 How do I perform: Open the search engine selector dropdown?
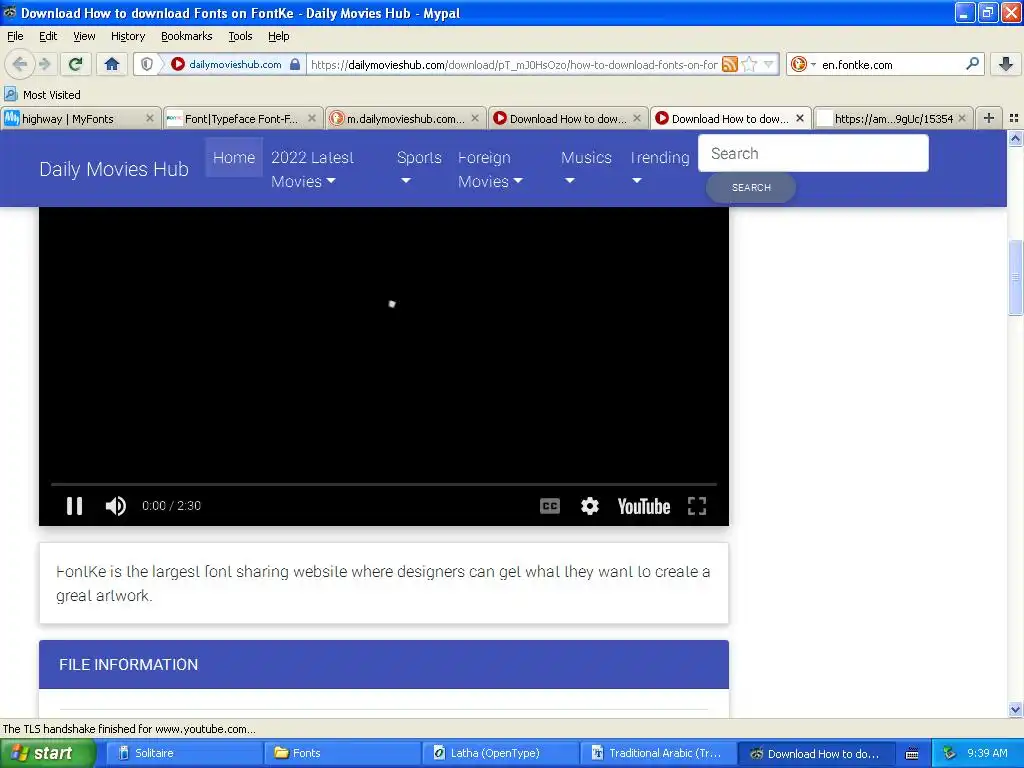tap(803, 64)
